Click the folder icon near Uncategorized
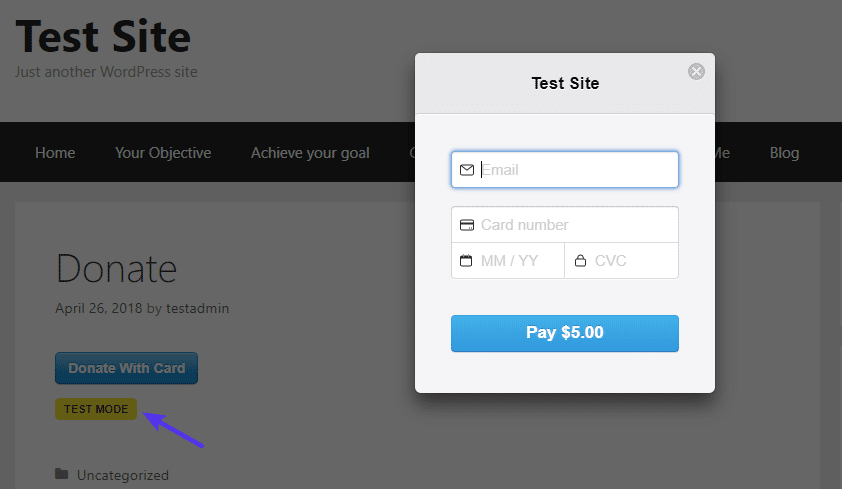This screenshot has height=489, width=842. tap(62, 474)
